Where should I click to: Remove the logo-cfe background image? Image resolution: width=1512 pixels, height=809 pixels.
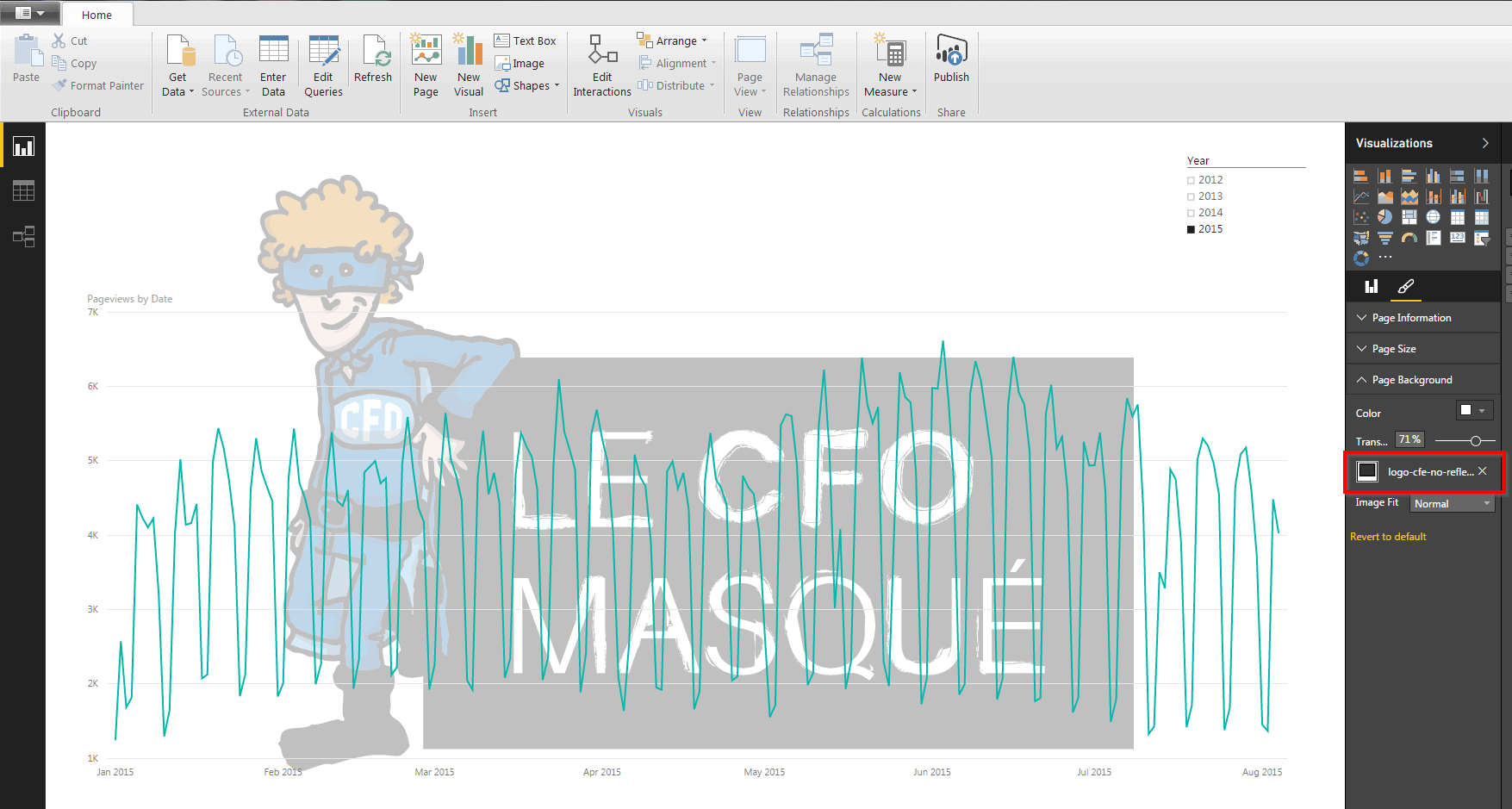(1483, 471)
